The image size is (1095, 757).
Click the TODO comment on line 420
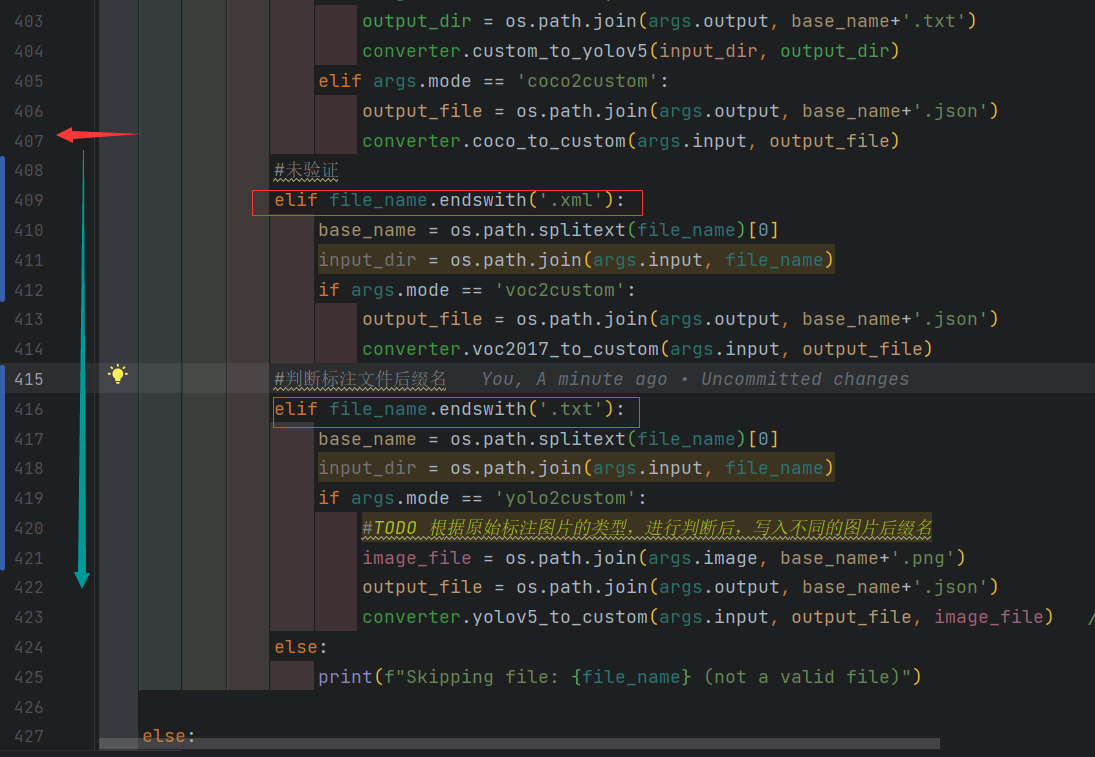[x=645, y=527]
